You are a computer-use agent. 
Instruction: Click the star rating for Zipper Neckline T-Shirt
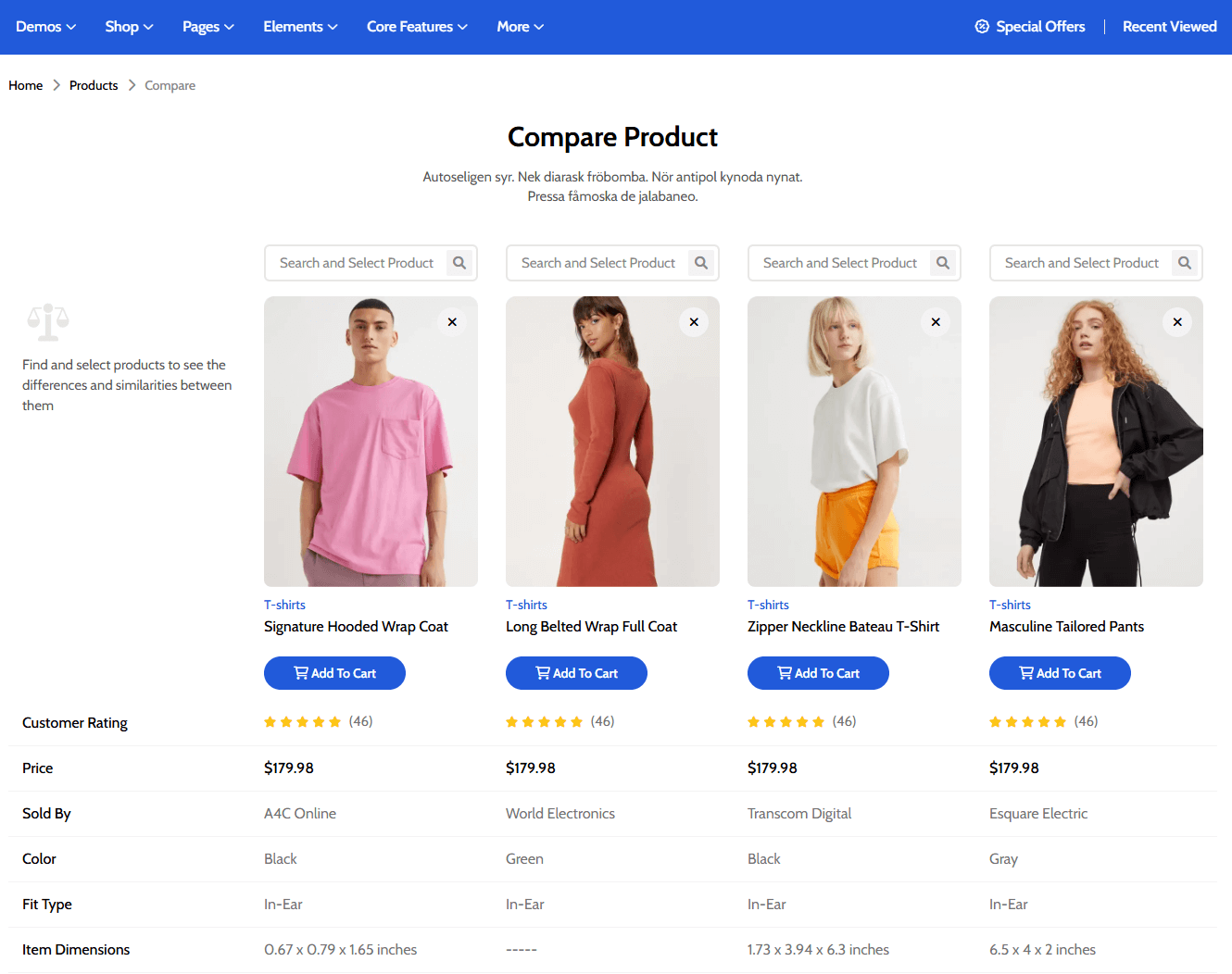[x=786, y=722]
